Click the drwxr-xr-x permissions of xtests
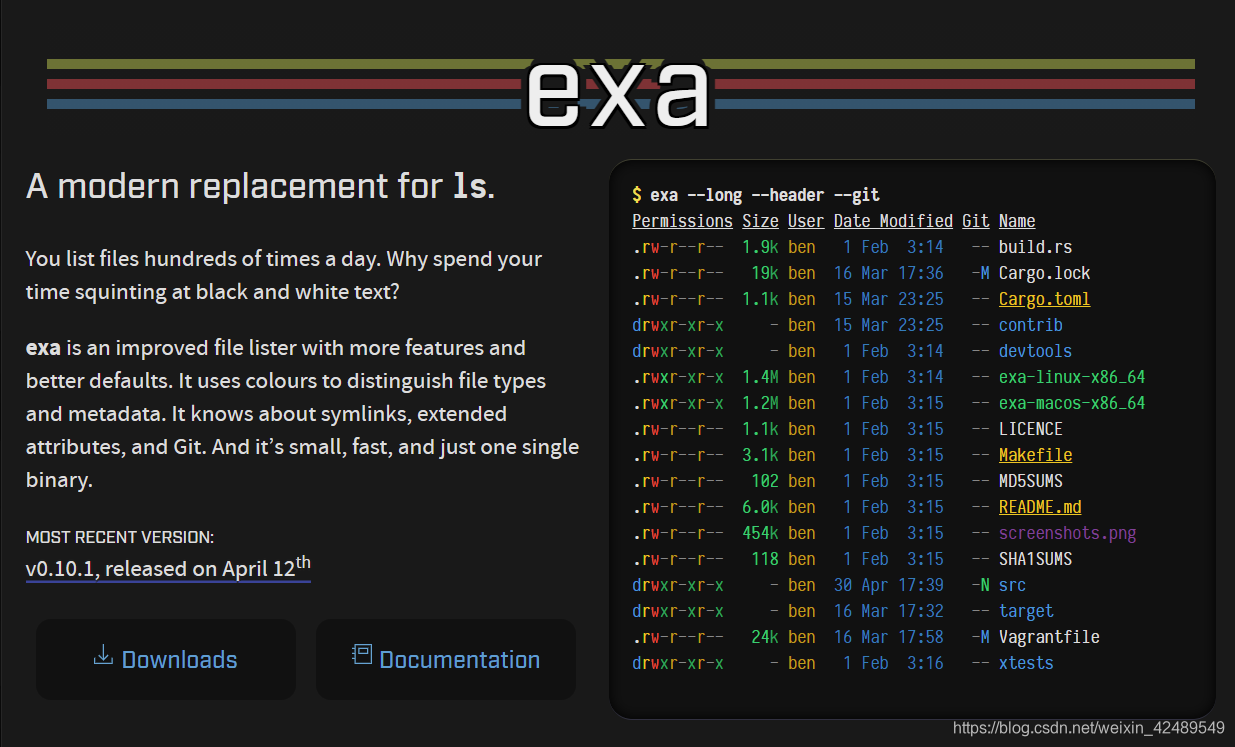The image size is (1235, 747). (x=678, y=663)
